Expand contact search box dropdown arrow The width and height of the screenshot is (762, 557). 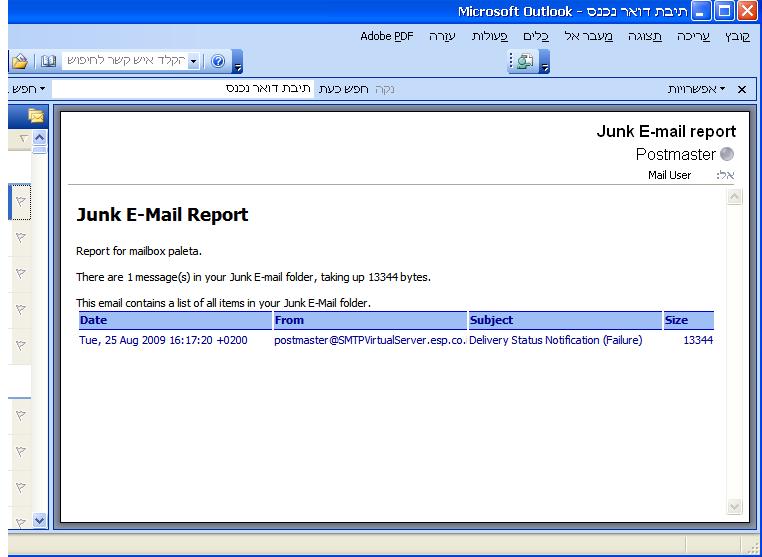pyautogui.click(x=193, y=61)
